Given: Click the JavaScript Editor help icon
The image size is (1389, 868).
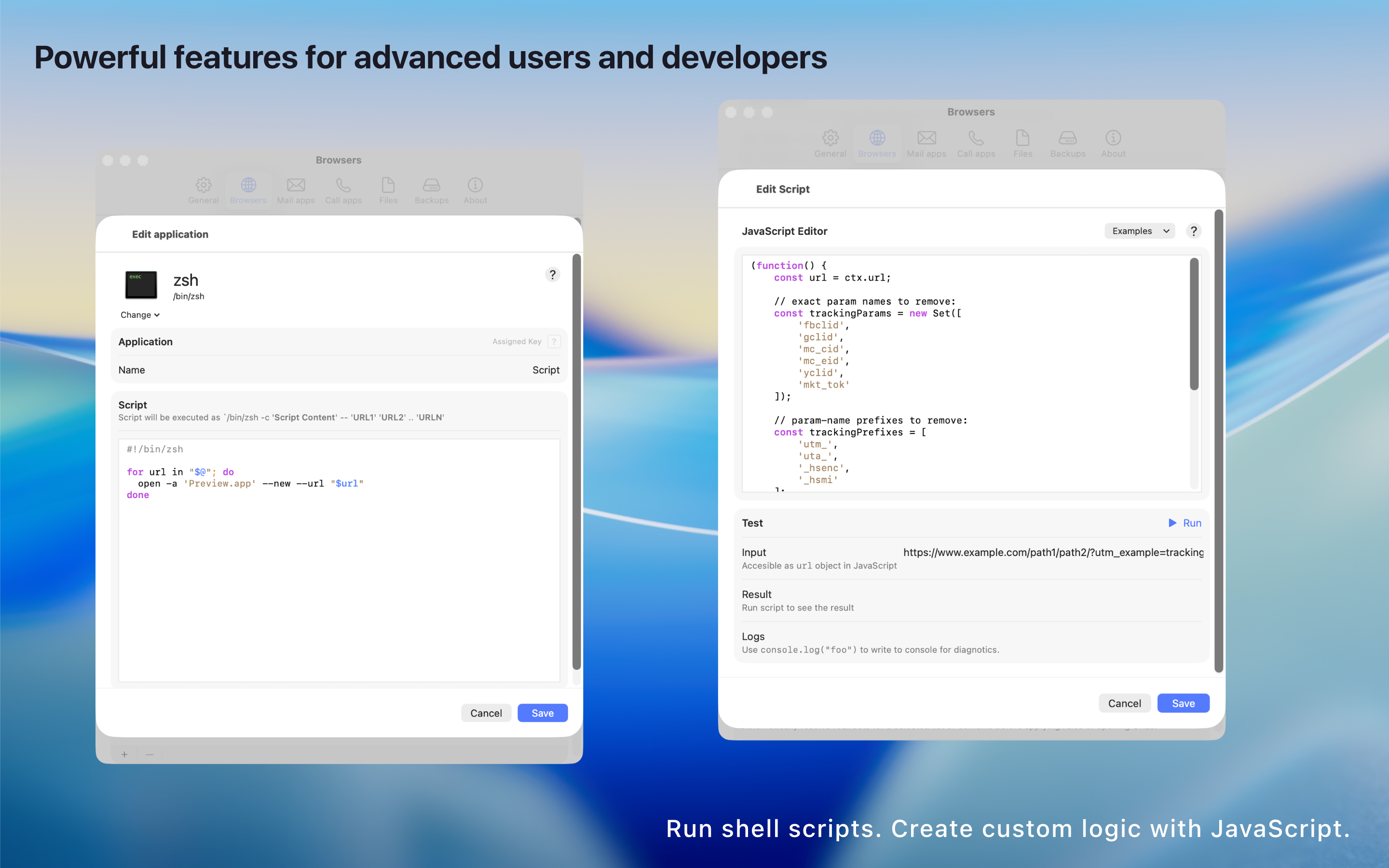Looking at the screenshot, I should (1194, 231).
